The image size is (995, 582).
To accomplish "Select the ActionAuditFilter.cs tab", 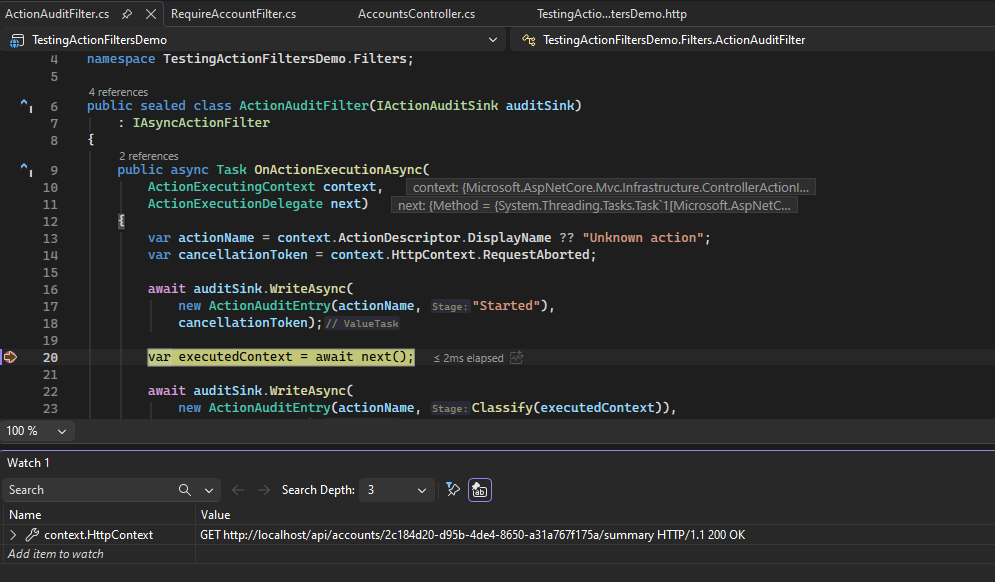I will [x=57, y=13].
